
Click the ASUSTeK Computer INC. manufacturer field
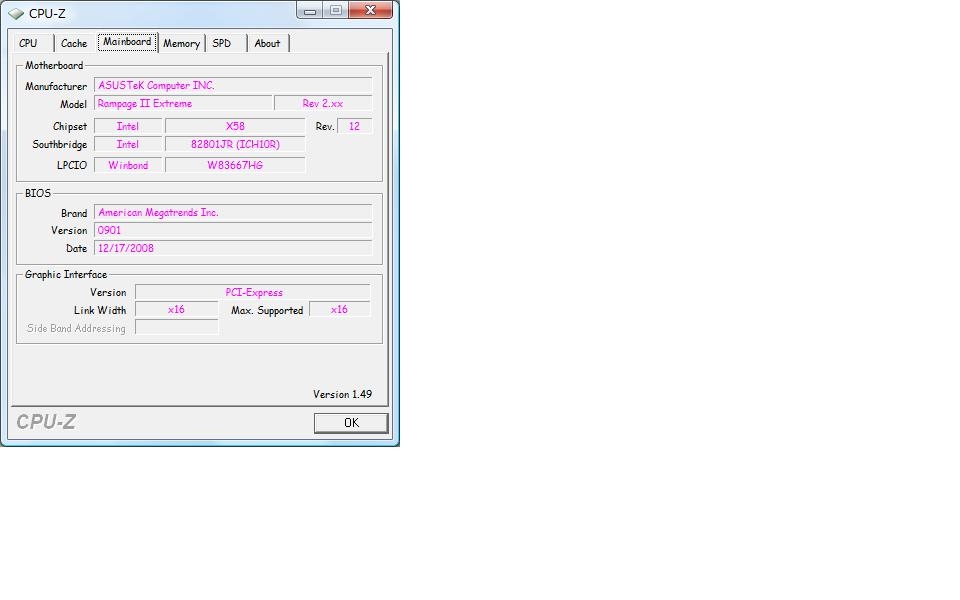233,86
